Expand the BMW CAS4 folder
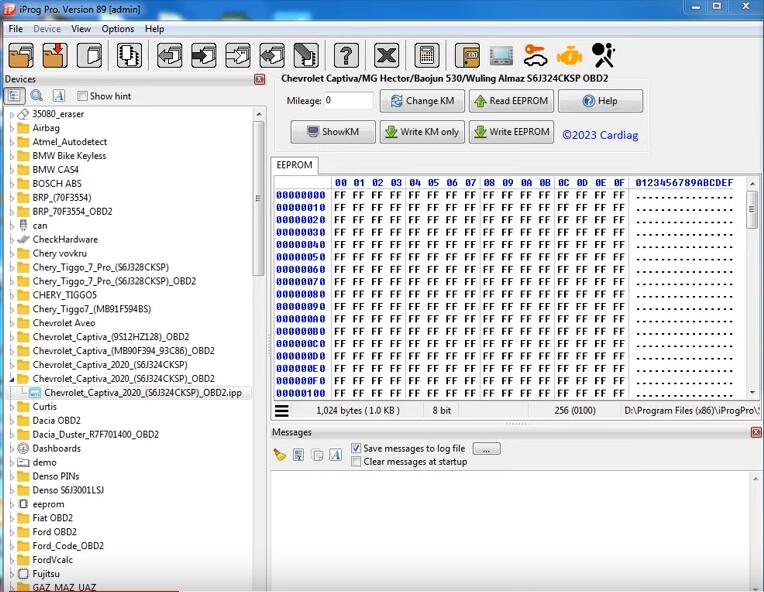 tap(12, 170)
